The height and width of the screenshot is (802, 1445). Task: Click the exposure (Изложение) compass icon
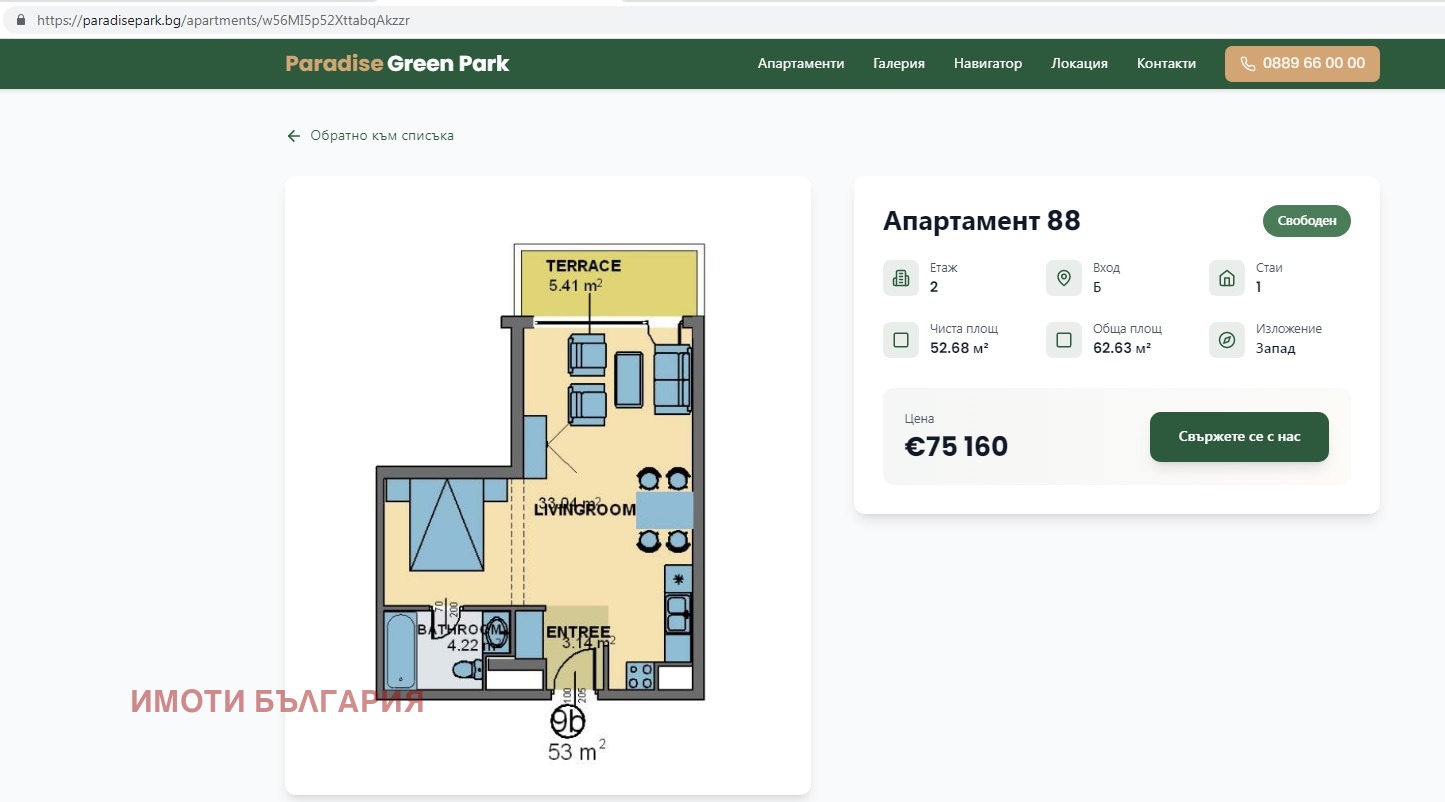pyautogui.click(x=1226, y=339)
